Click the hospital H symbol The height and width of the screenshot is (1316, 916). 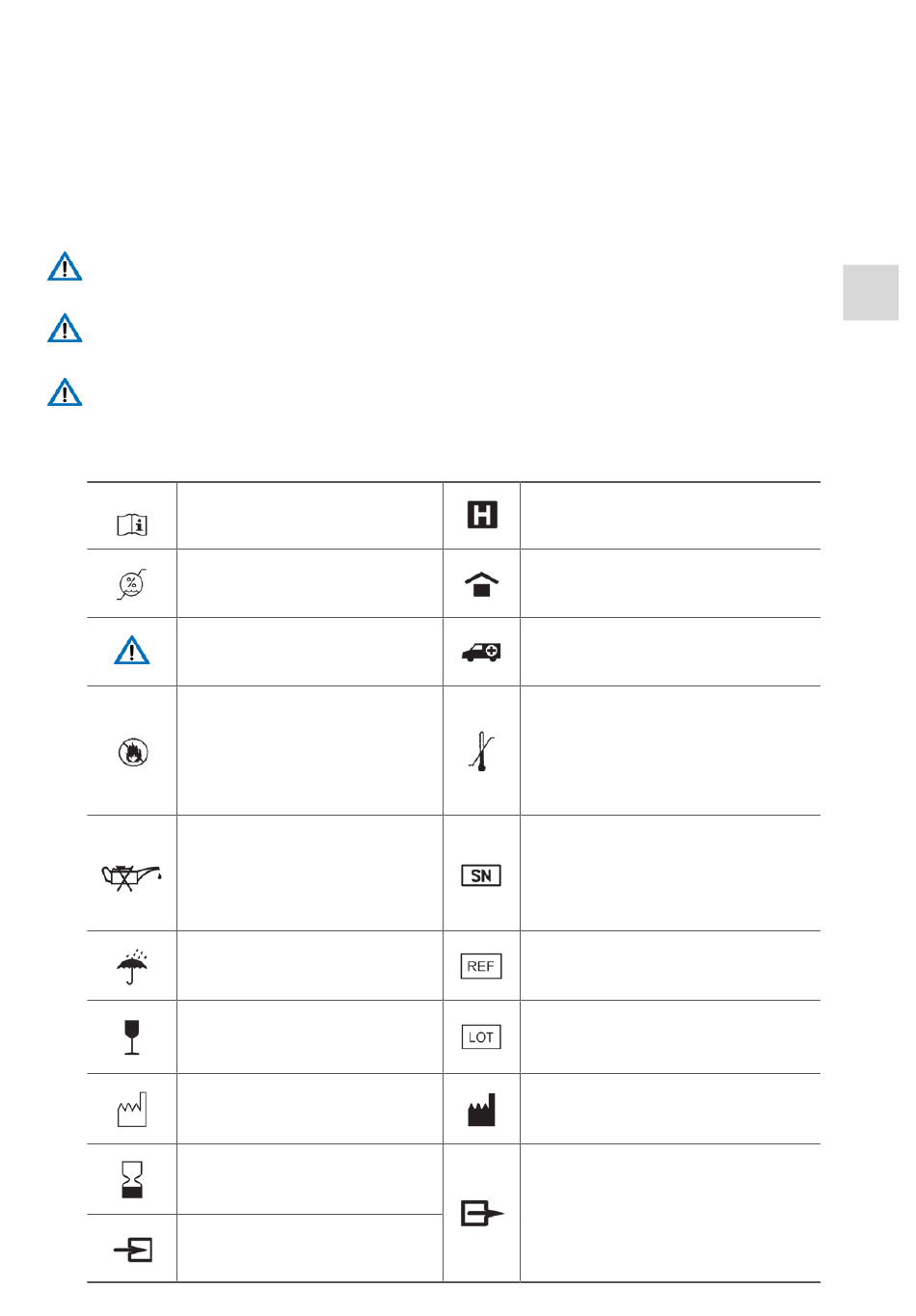(482, 515)
